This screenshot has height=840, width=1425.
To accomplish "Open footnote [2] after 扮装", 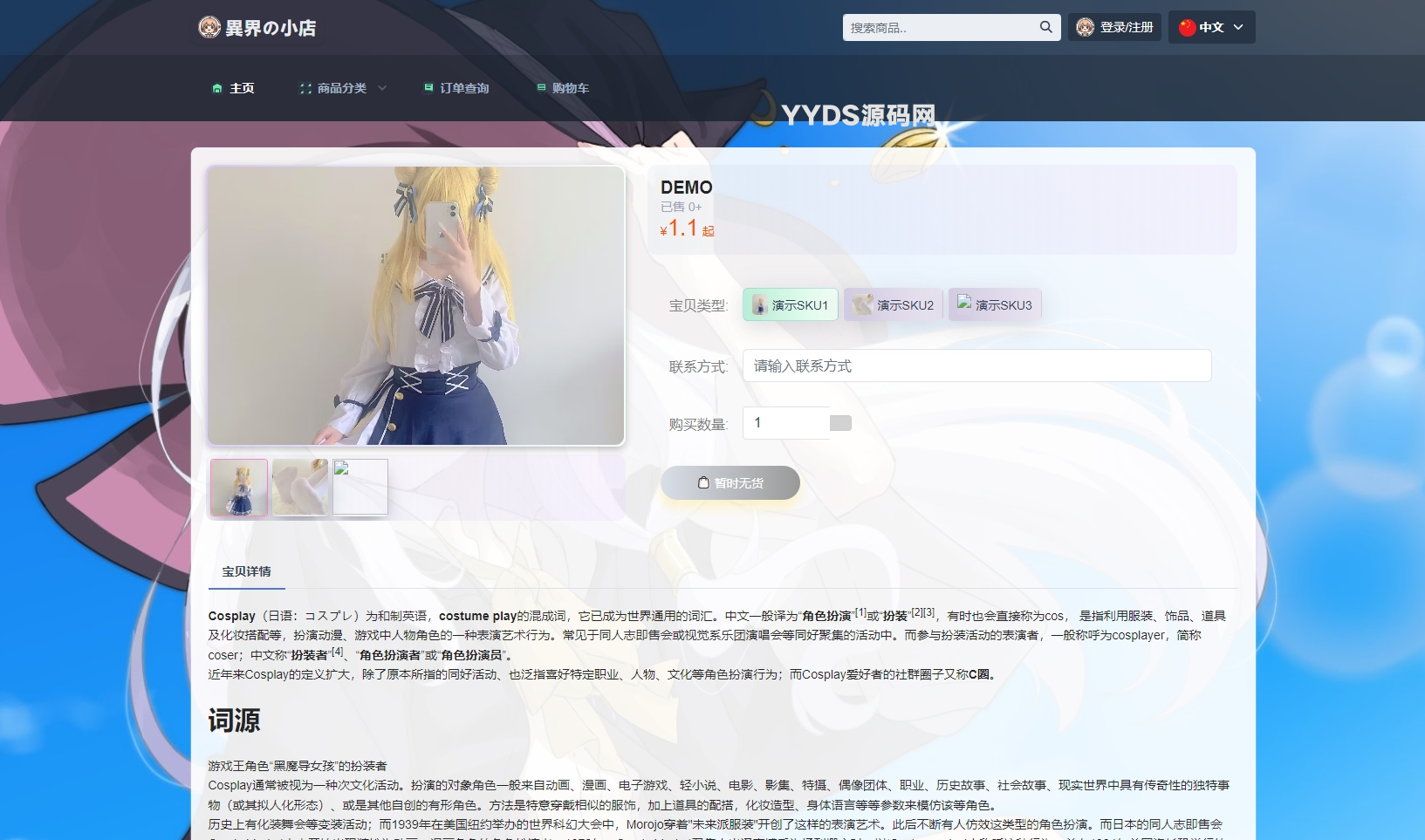I will (917, 612).
